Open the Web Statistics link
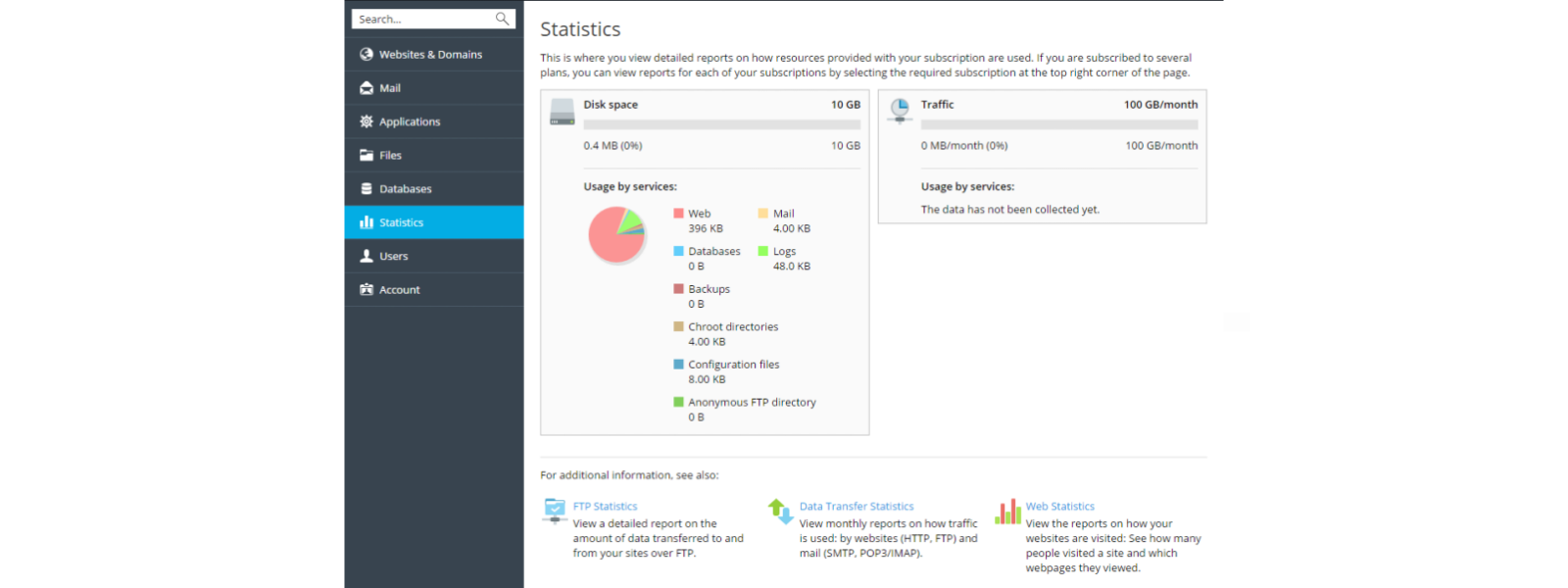 (1060, 507)
